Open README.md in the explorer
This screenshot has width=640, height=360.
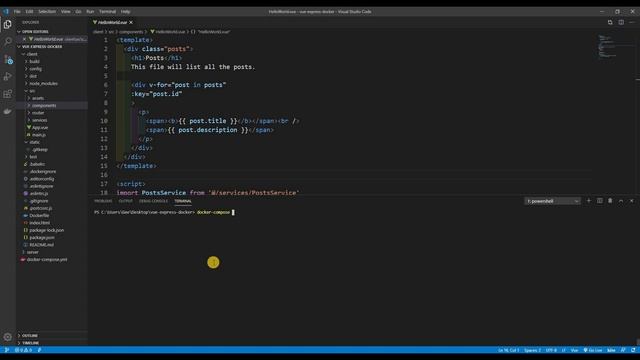click(41, 245)
